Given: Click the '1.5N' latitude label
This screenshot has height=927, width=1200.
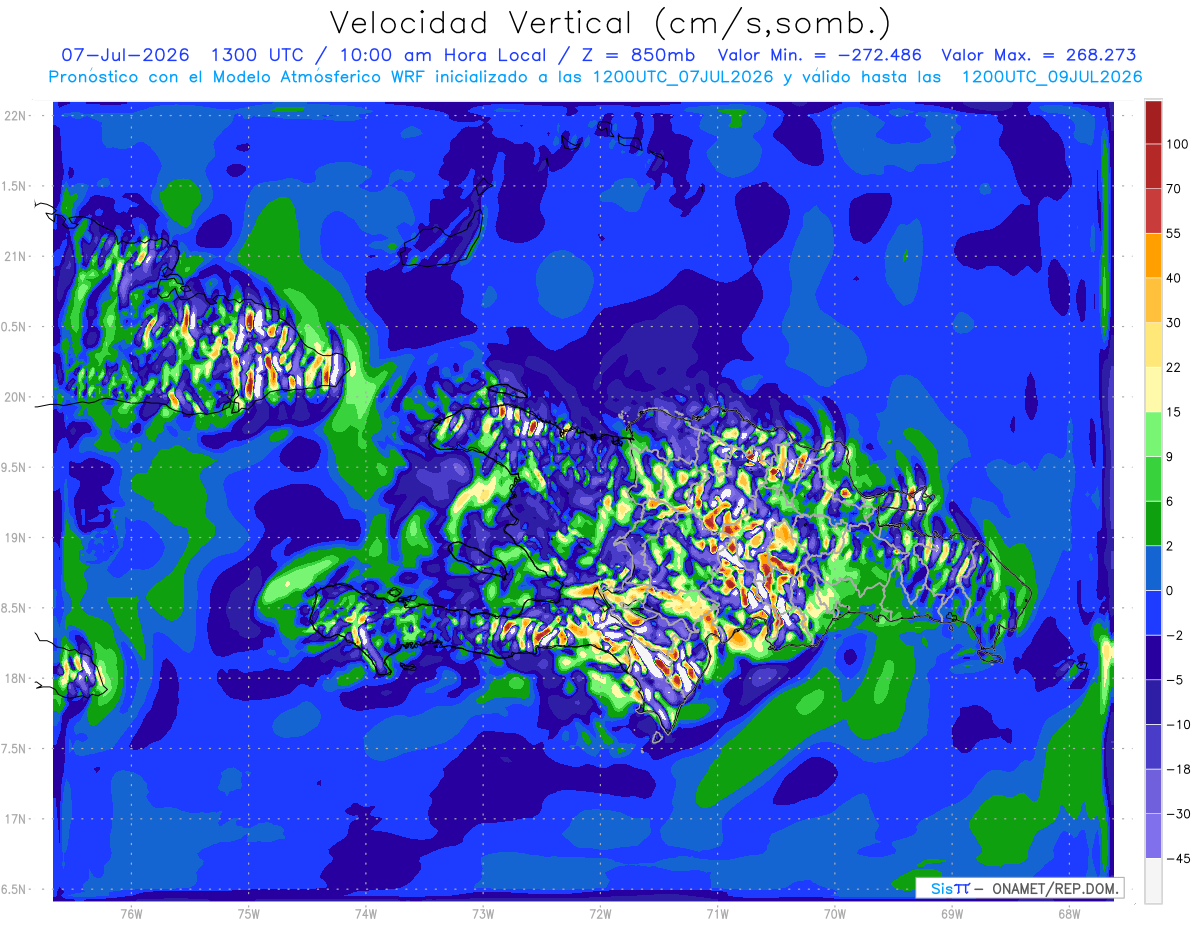Looking at the screenshot, I should point(15,186).
